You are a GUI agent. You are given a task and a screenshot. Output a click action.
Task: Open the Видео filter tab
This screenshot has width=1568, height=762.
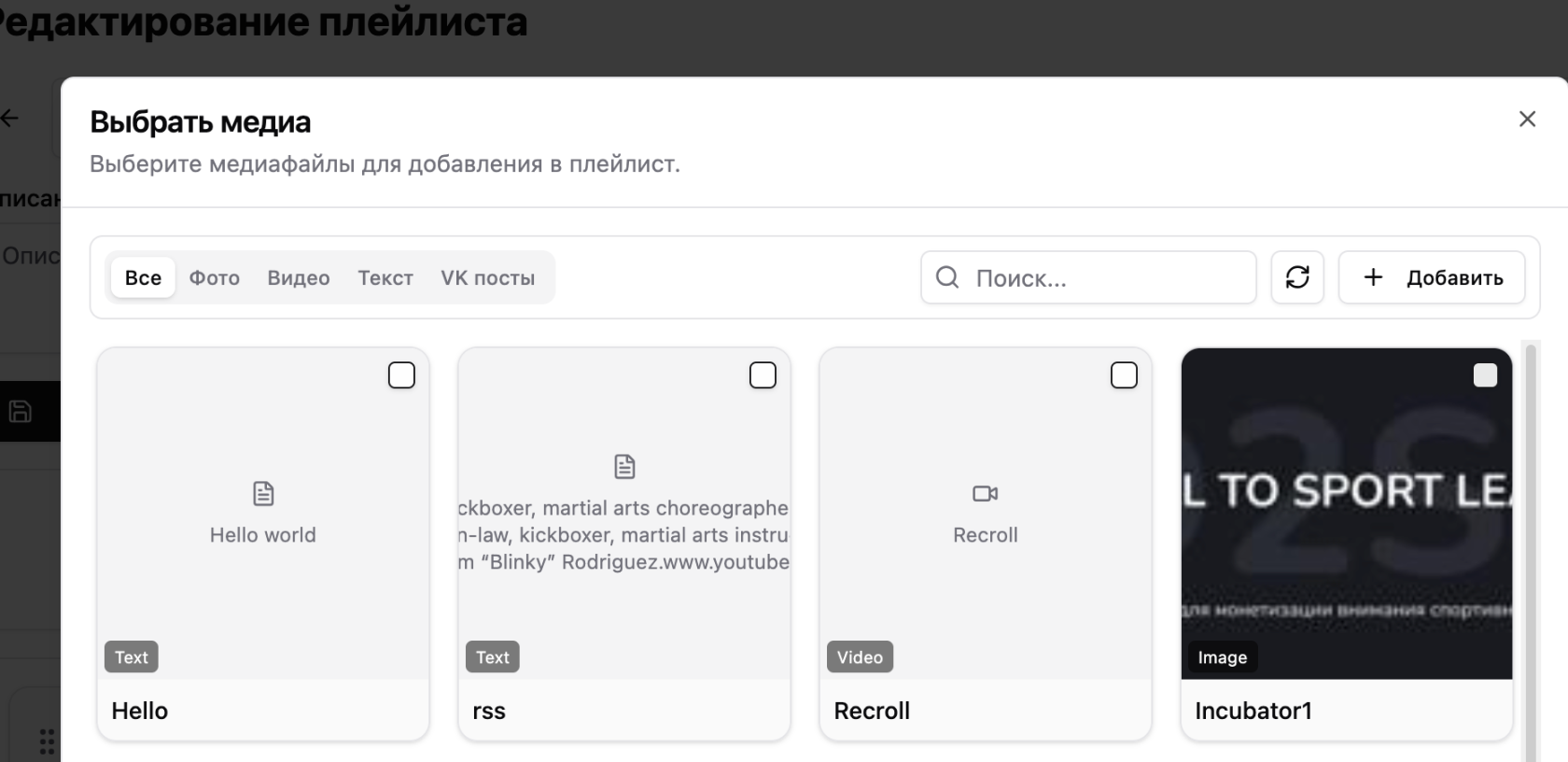click(299, 278)
